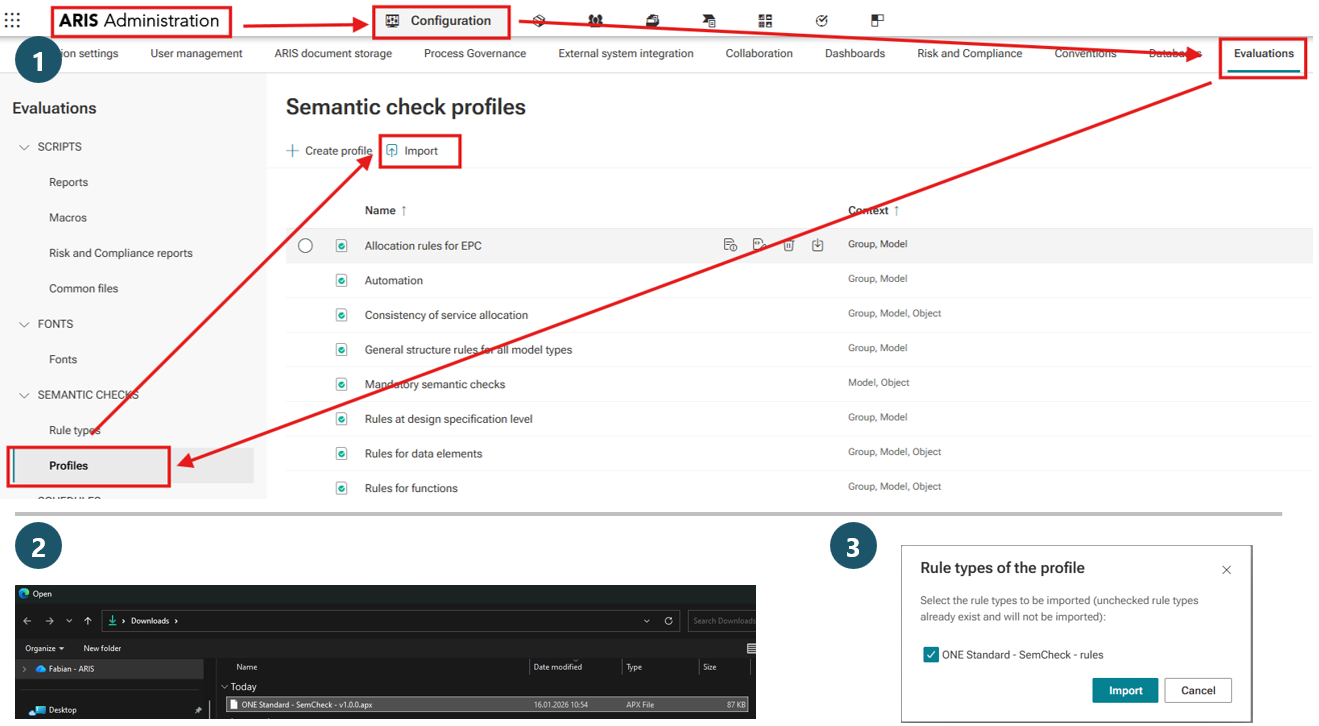Viewport: 1319px width, 726px height.
Task: Open the Organize dropdown in file dialog
Action: point(44,648)
